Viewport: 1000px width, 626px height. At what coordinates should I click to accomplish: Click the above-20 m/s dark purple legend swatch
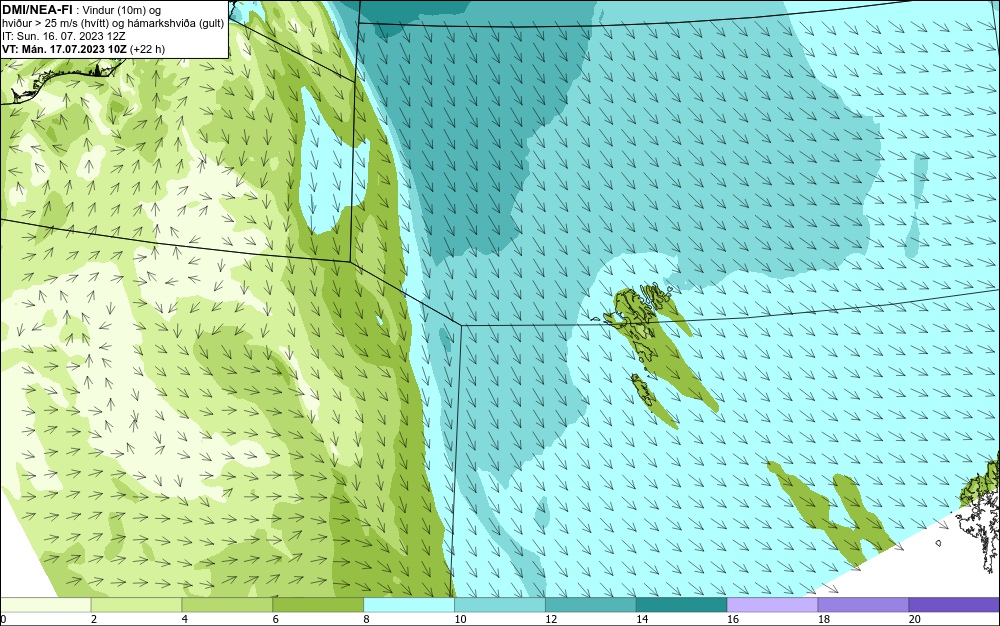pyautogui.click(x=954, y=605)
